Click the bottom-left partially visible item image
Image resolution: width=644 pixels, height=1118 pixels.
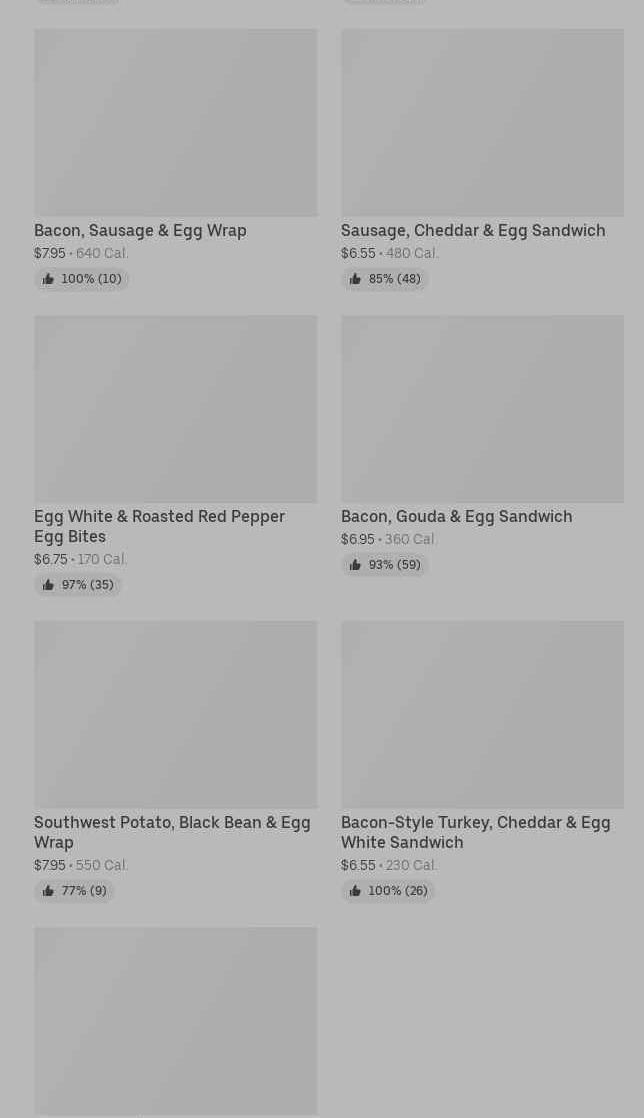coord(175,1020)
